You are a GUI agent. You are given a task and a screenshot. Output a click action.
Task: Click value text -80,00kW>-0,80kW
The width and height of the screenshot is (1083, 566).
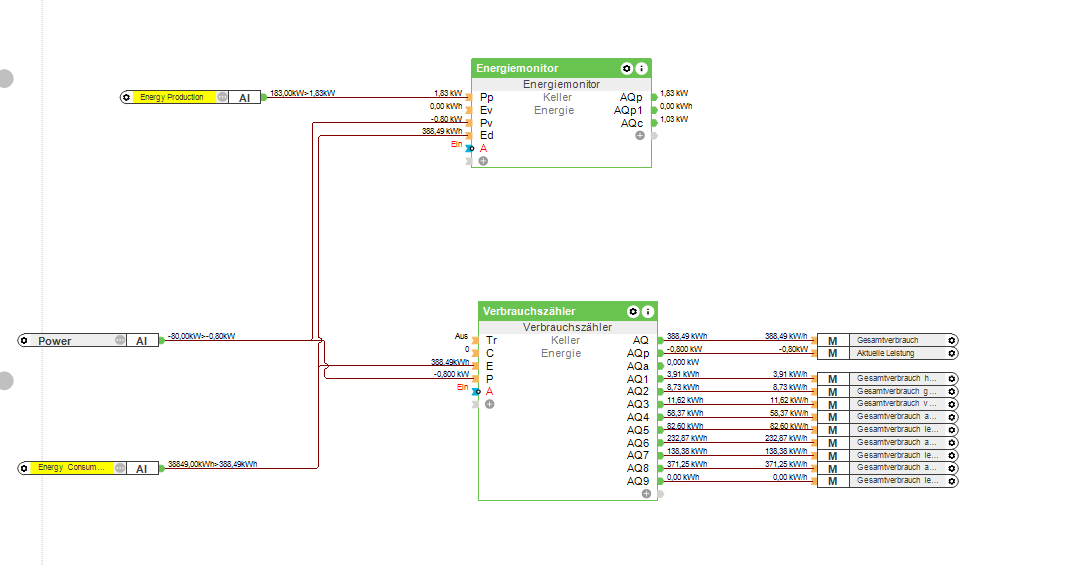201,336
